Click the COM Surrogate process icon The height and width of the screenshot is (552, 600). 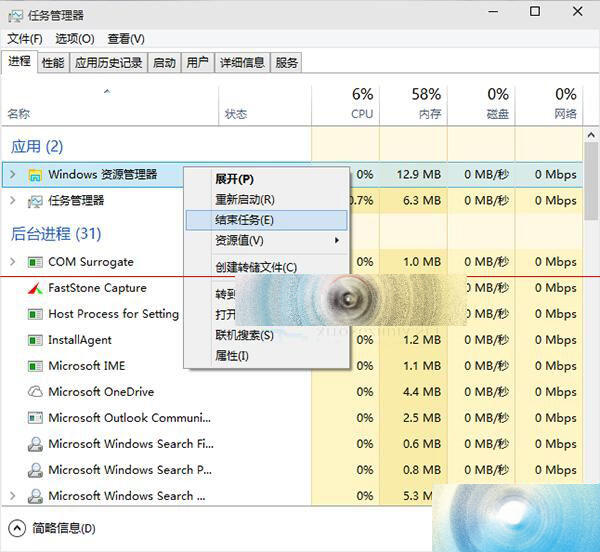click(35, 262)
